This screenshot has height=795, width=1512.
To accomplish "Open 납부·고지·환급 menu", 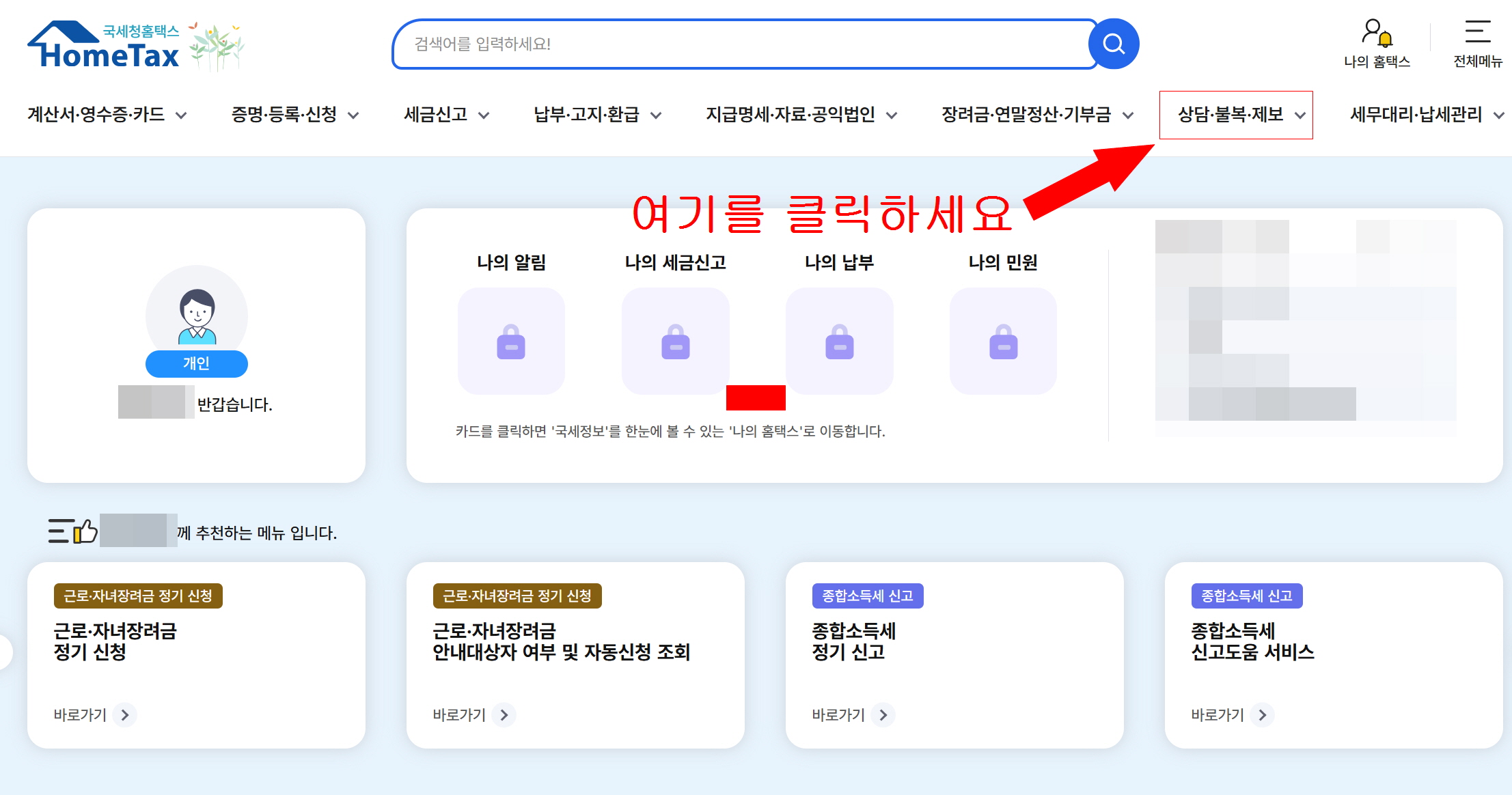I will point(597,115).
